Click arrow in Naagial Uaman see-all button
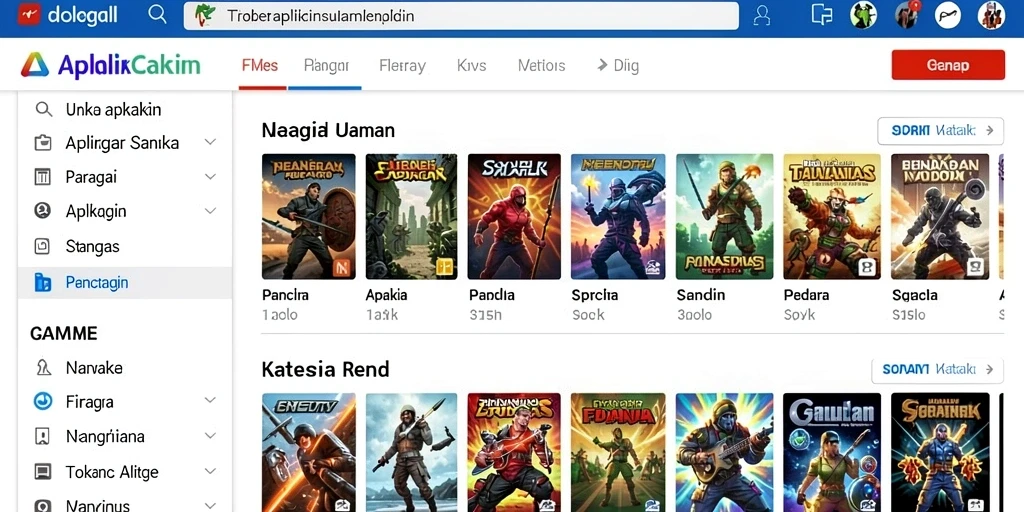Image resolution: width=1024 pixels, height=512 pixels. [990, 131]
